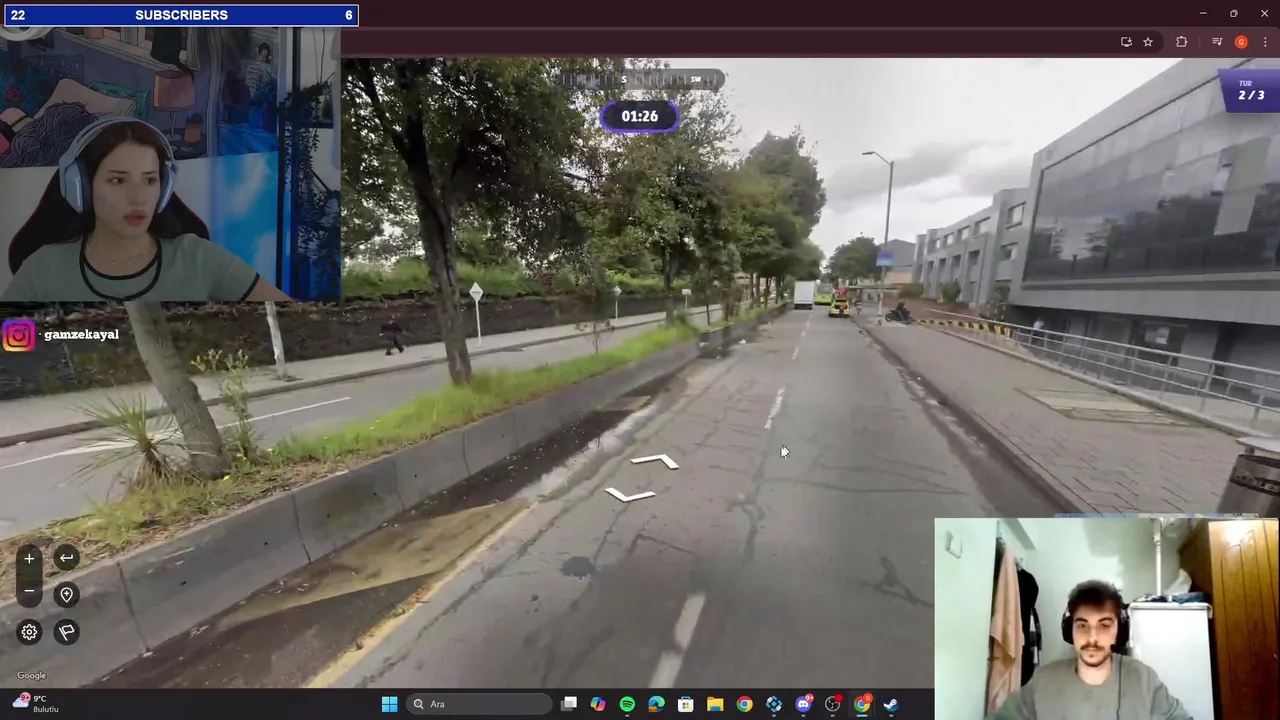This screenshot has width=1280, height=720.
Task: Open File Explorer from the taskbar
Action: point(715,704)
